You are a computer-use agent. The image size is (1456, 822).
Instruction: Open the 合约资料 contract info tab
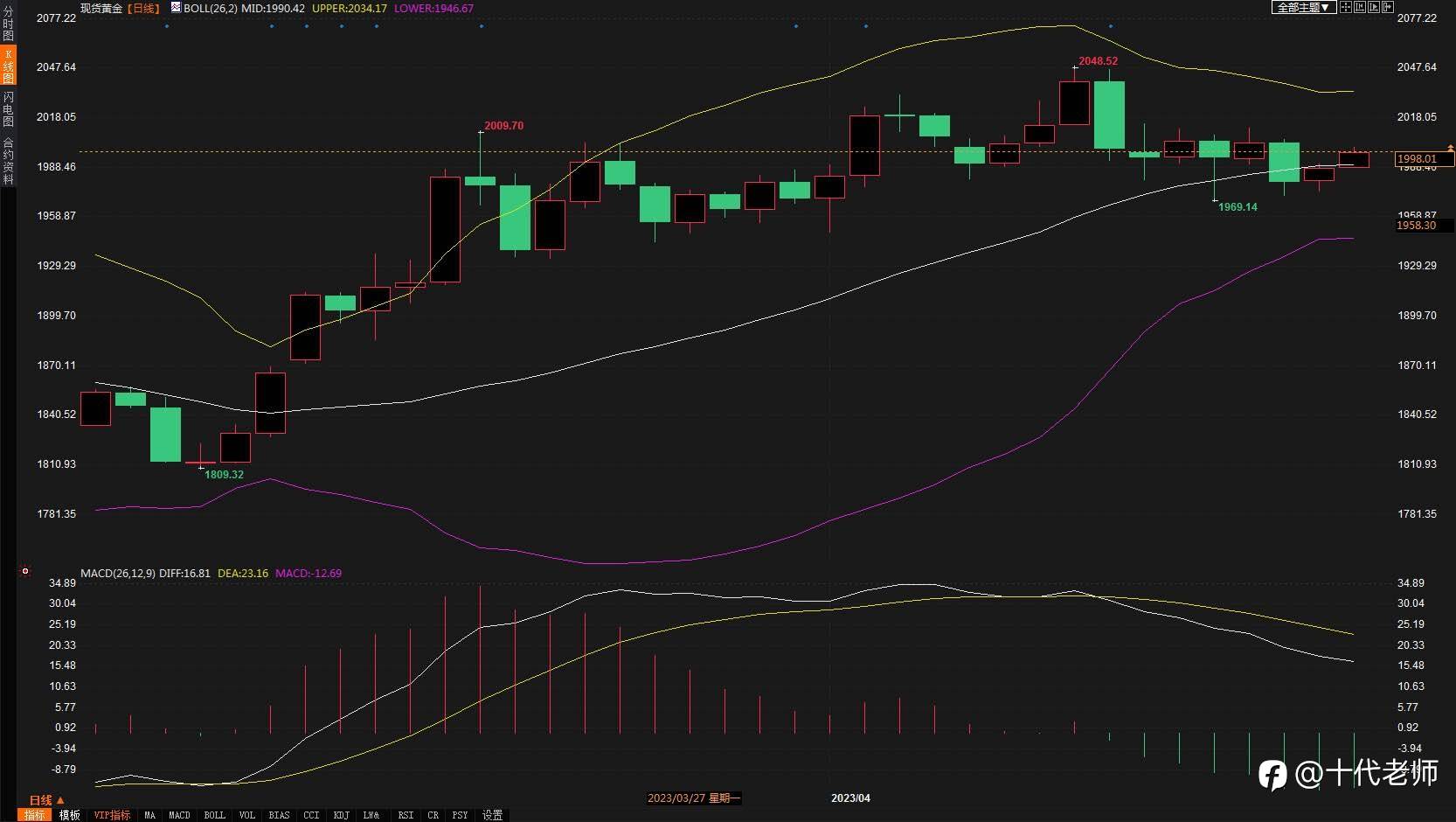coord(8,161)
